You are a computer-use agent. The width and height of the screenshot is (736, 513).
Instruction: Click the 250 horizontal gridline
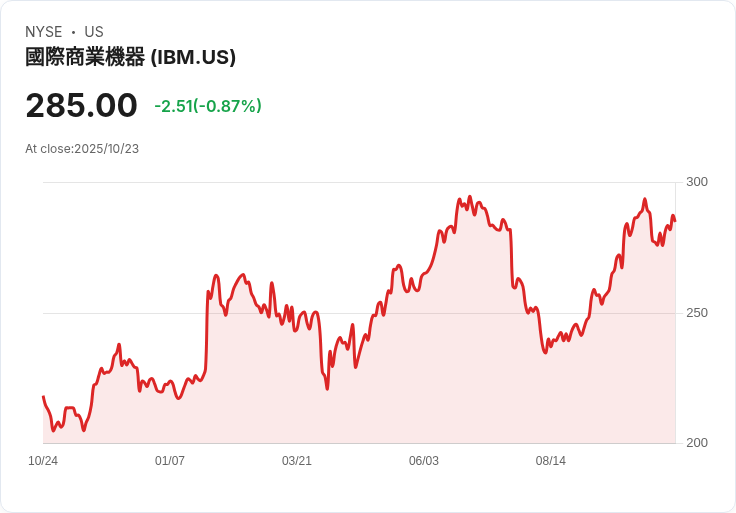[120, 313]
